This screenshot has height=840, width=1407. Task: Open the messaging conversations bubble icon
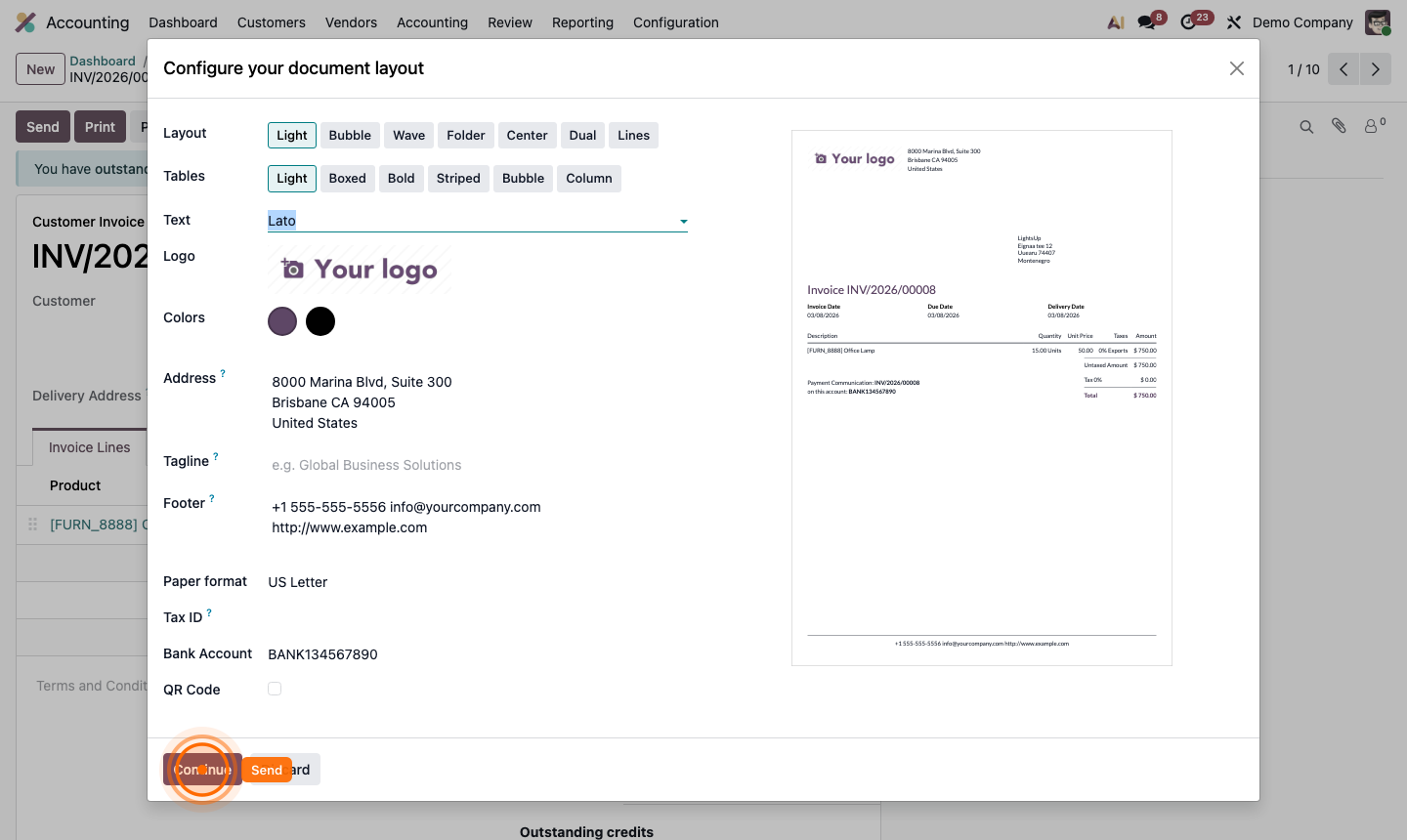tap(1145, 21)
